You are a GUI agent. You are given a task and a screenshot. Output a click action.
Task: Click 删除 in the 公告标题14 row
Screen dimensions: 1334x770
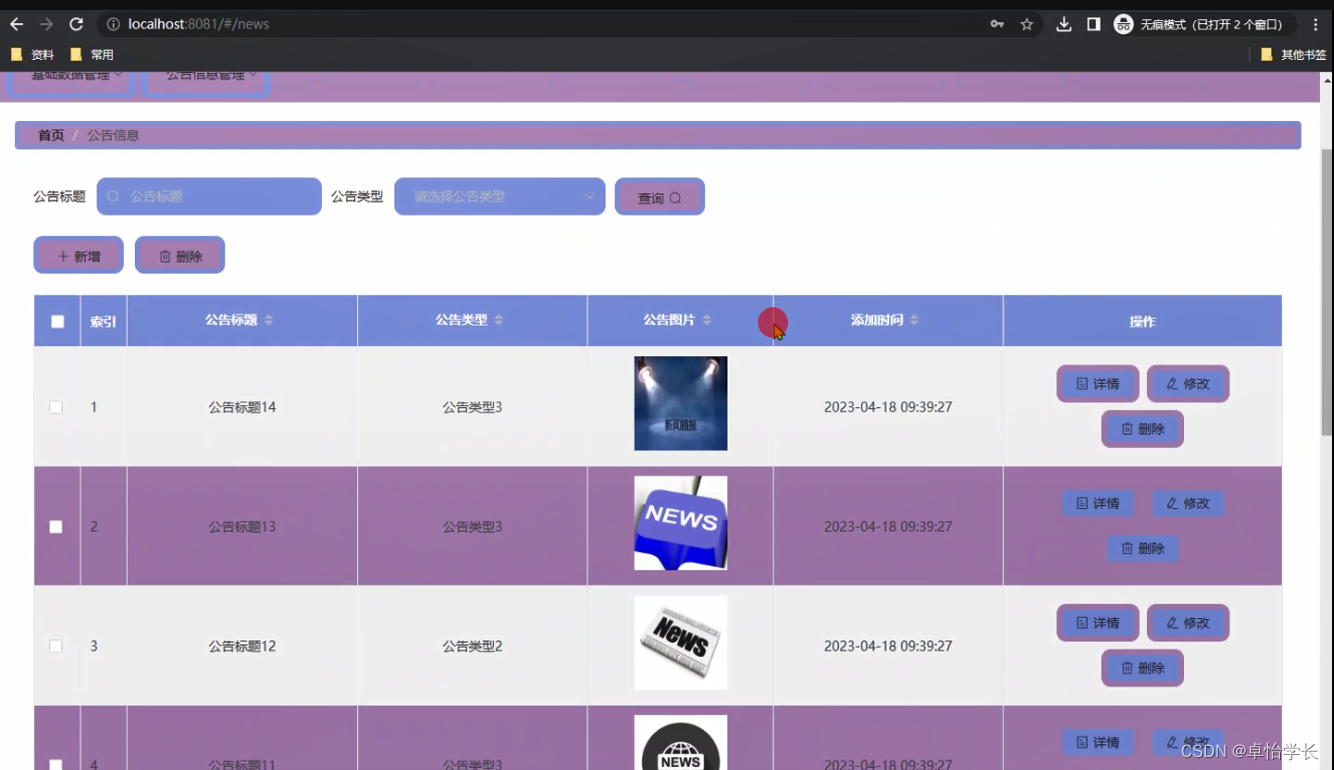1143,429
